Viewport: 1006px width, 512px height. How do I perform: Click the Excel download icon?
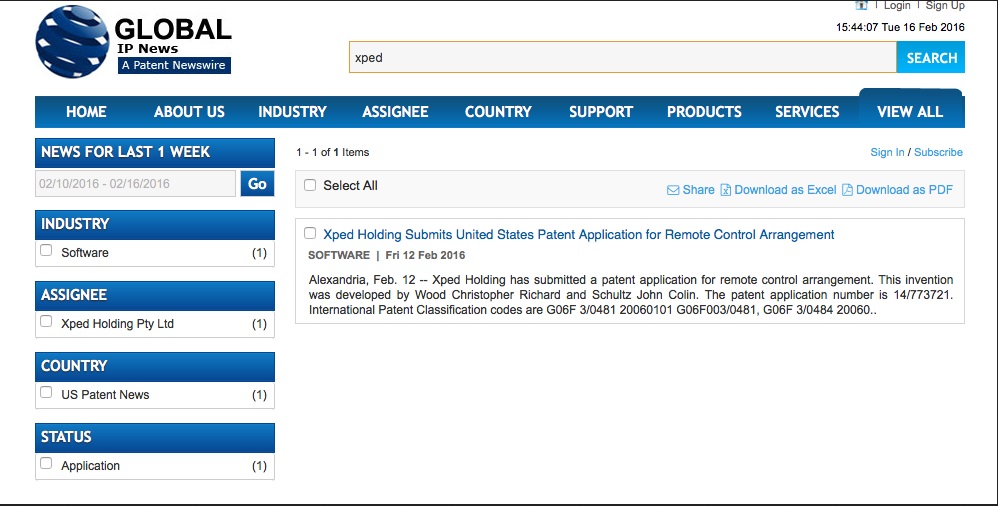(726, 190)
